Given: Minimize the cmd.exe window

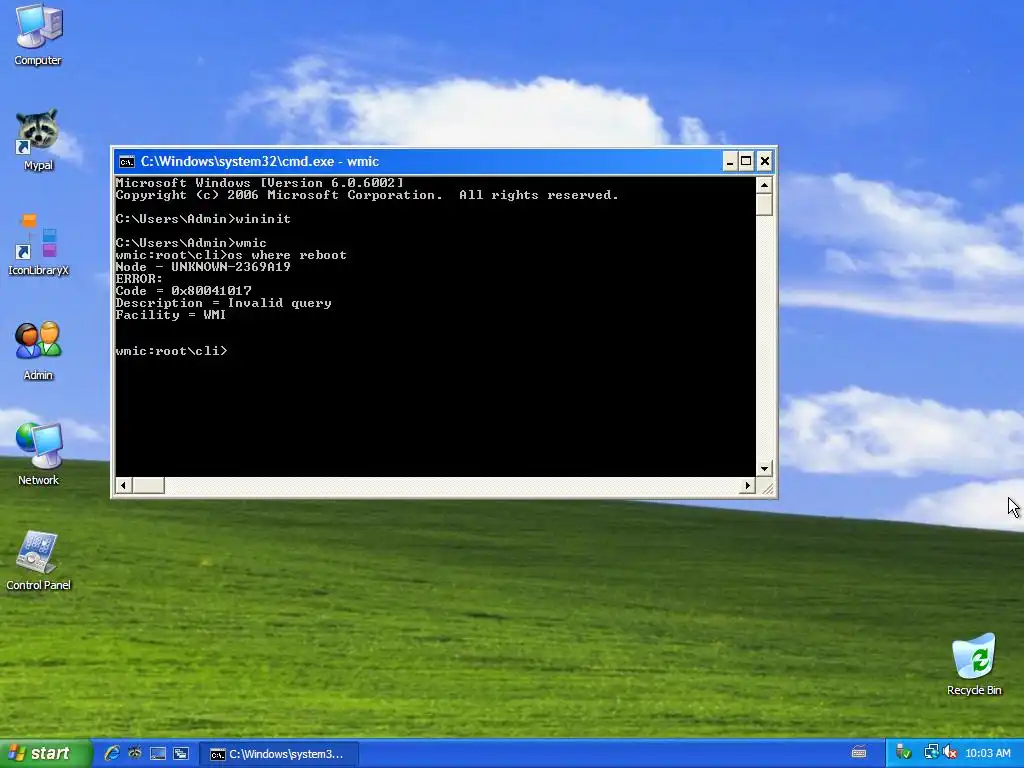Looking at the screenshot, I should coord(730,161).
